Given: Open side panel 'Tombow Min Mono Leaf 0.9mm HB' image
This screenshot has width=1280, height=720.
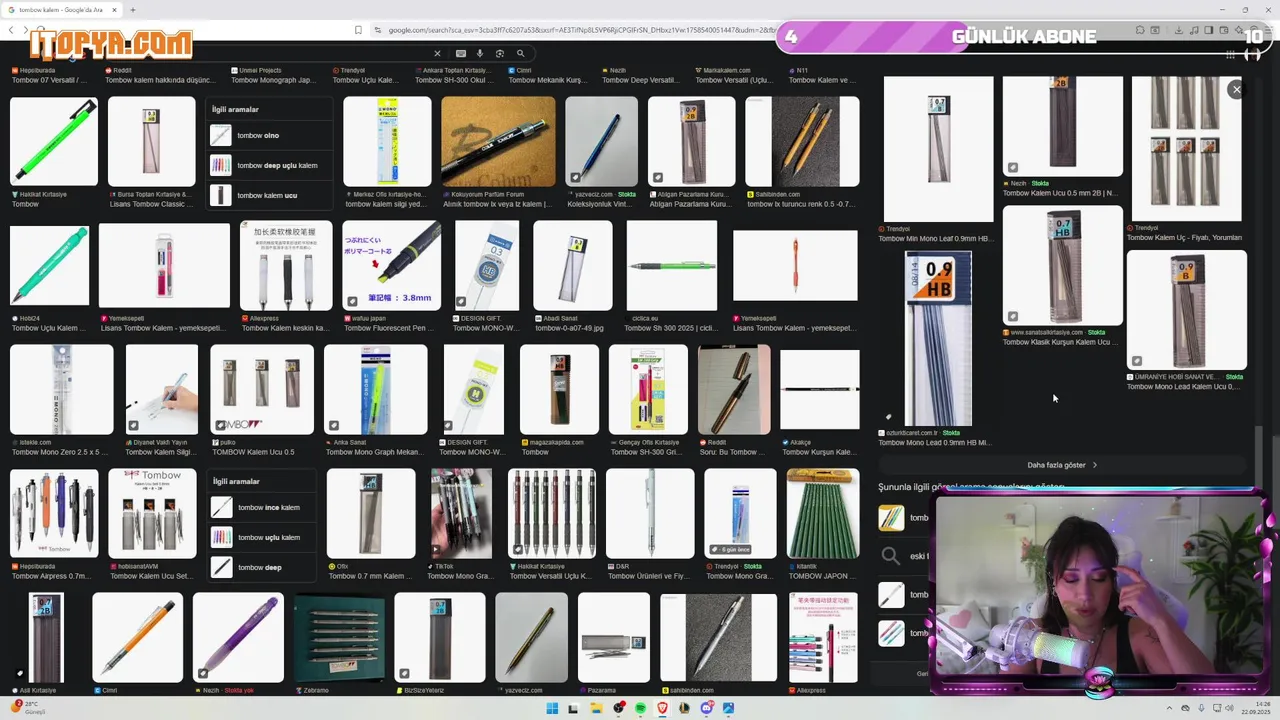Looking at the screenshot, I should click(x=938, y=148).
